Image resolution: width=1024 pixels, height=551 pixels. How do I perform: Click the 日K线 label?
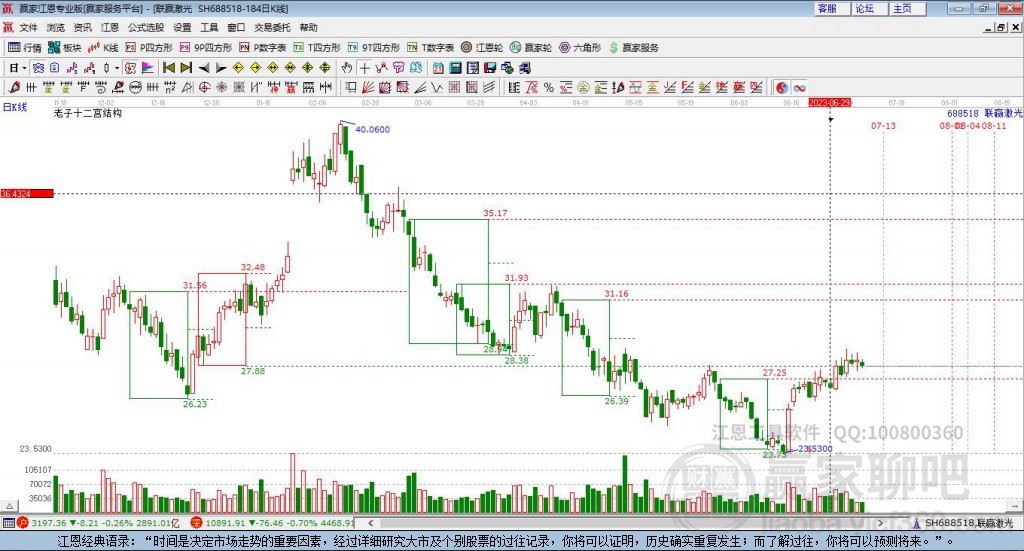click(15, 107)
